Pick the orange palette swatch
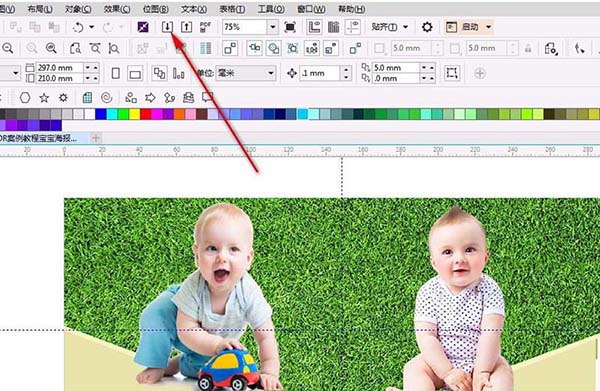 (x=179, y=114)
